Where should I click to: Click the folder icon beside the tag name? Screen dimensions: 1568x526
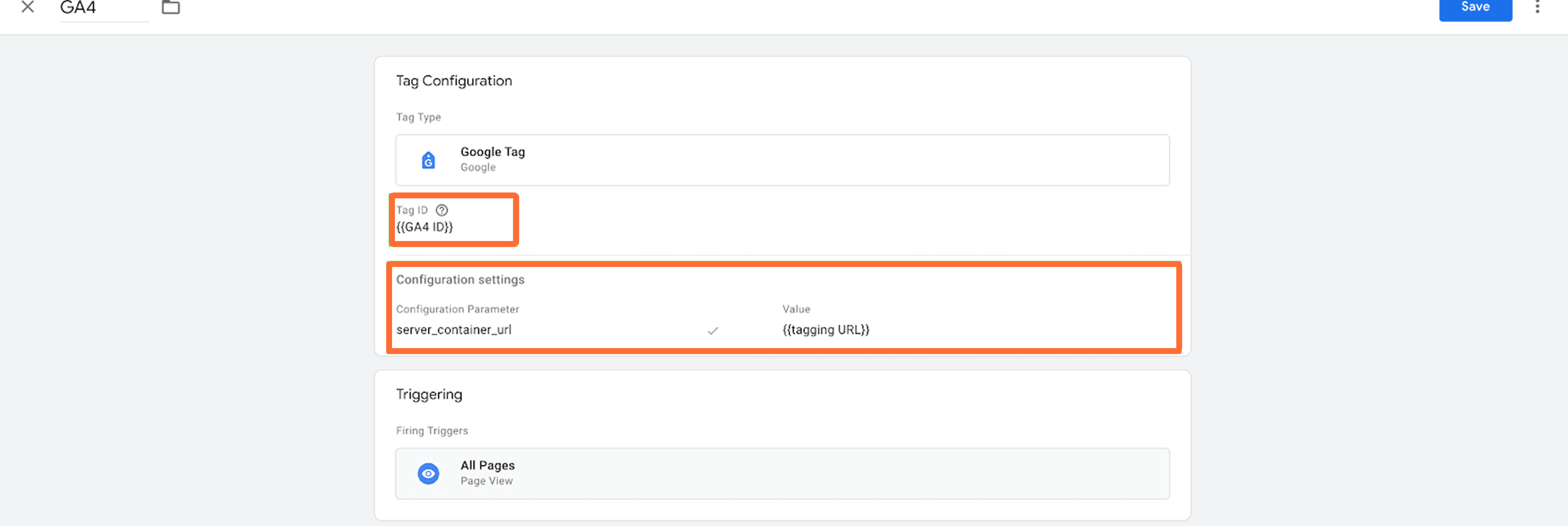(x=171, y=7)
